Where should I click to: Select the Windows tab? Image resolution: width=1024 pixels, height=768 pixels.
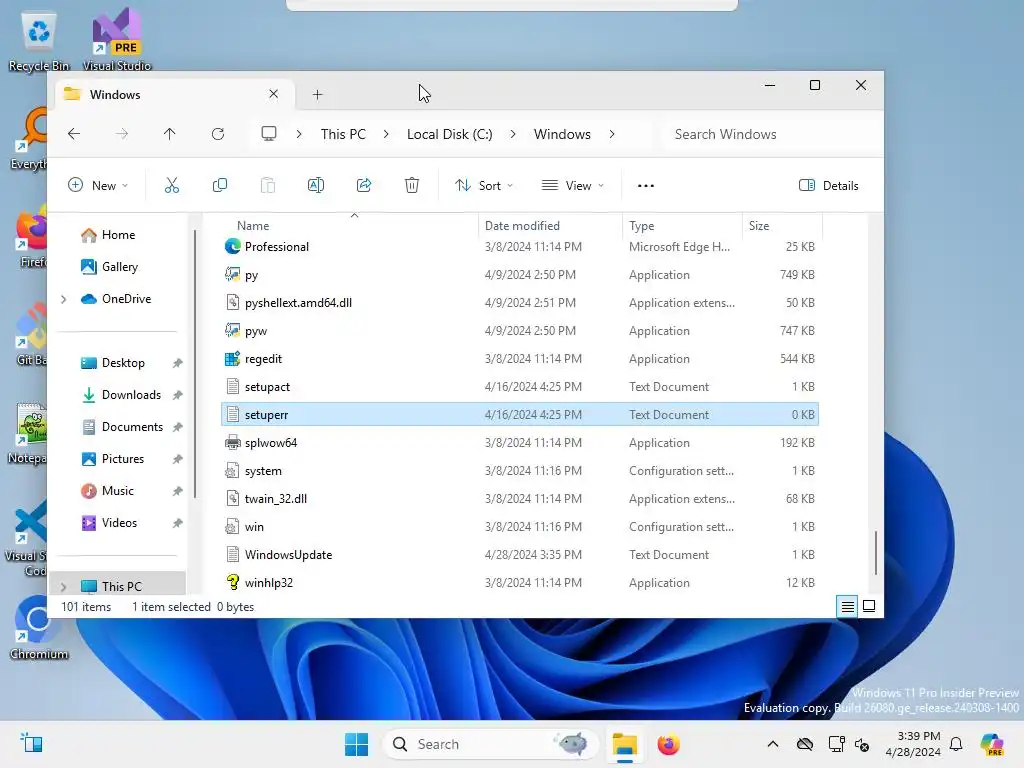click(x=174, y=95)
